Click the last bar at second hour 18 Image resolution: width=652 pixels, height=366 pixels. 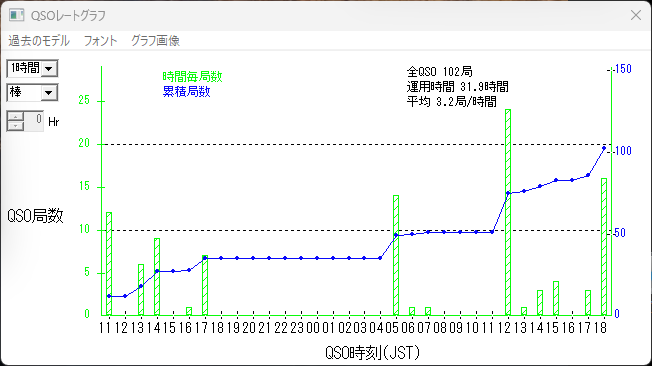[x=604, y=247]
